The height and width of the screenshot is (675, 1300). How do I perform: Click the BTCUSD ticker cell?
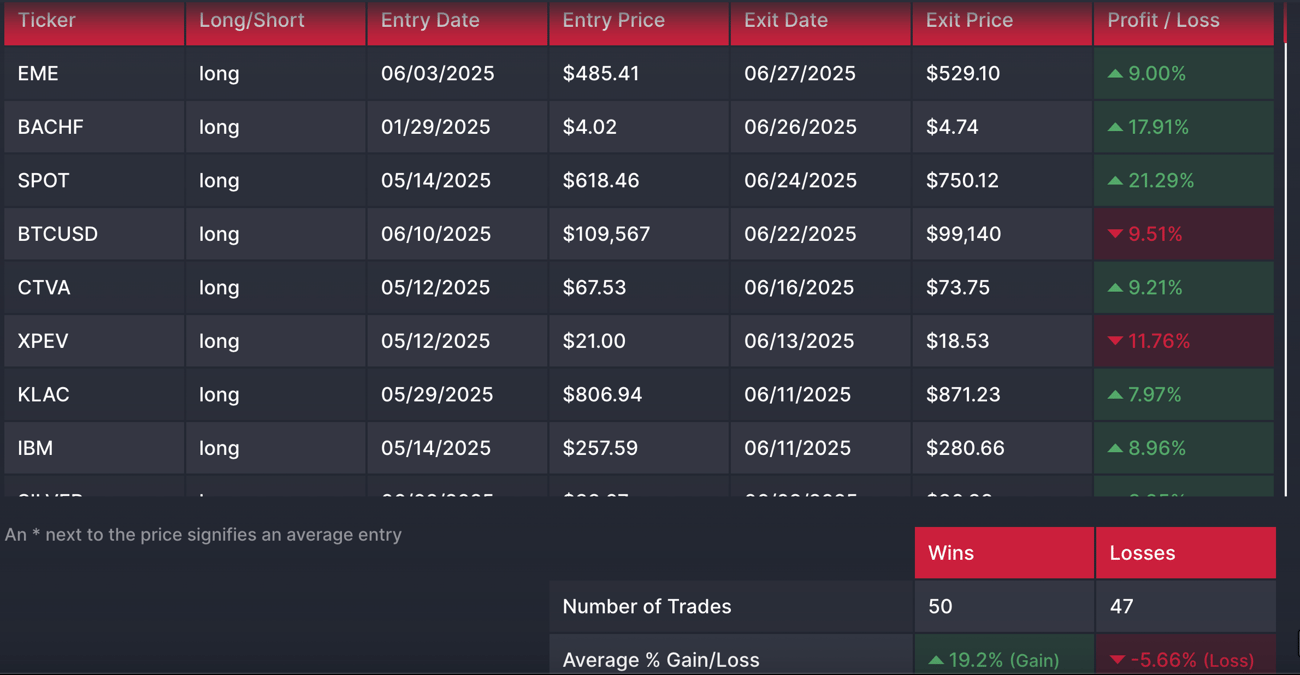pyautogui.click(x=58, y=234)
